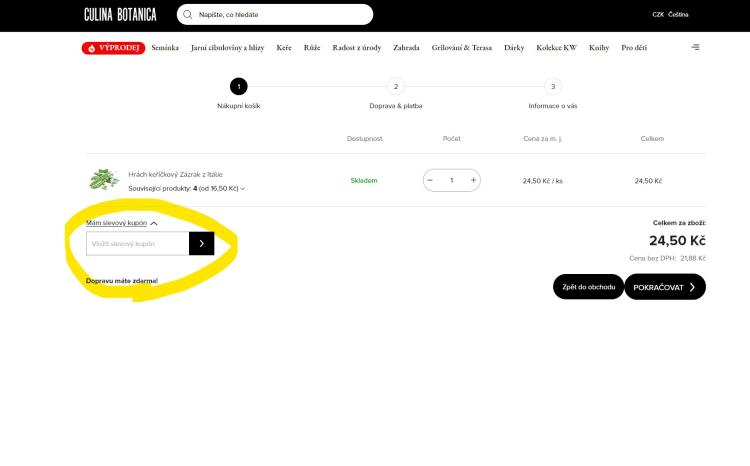
Task: Click the 'Vložit slevový kupón' input
Action: point(138,244)
